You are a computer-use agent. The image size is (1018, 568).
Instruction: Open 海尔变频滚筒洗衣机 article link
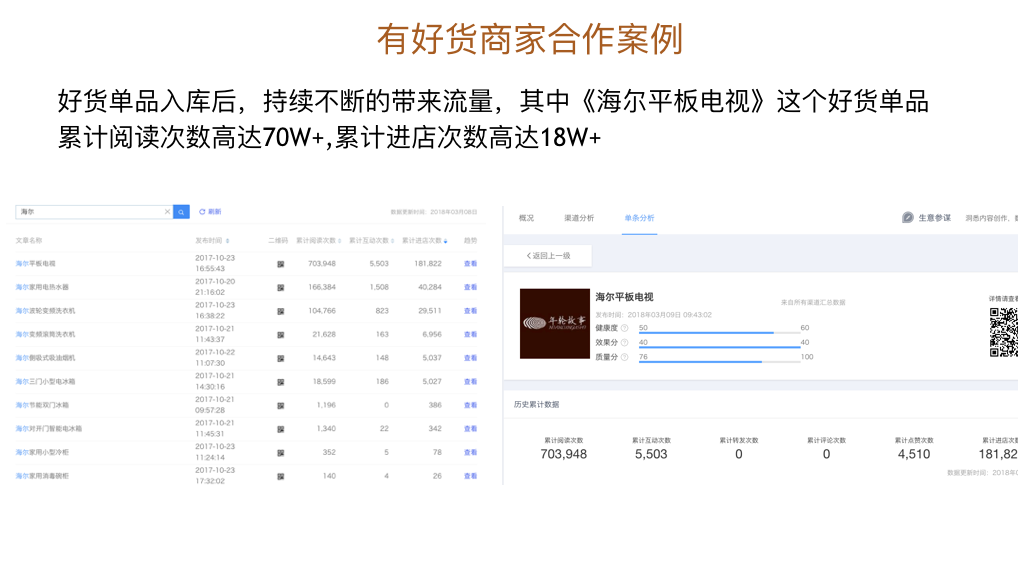click(x=45, y=334)
